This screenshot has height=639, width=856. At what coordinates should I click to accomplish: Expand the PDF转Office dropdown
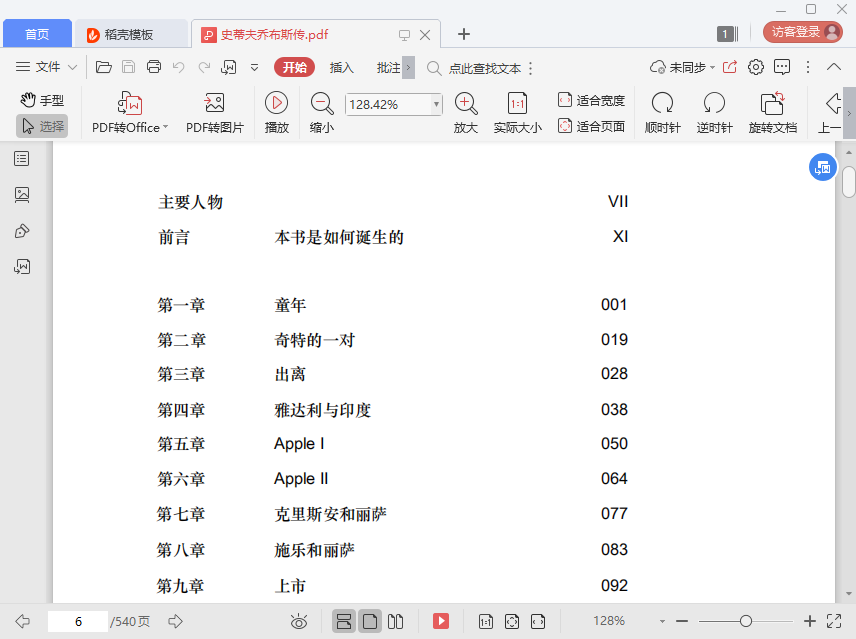(165, 127)
